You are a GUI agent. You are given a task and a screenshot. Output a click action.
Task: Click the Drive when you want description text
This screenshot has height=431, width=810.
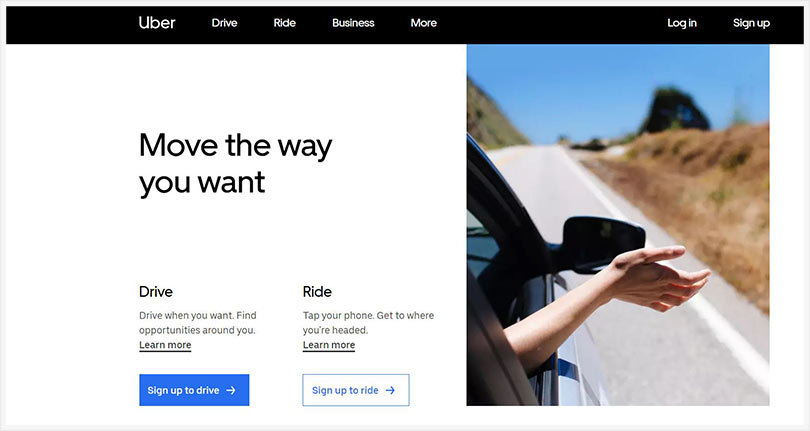(x=198, y=322)
